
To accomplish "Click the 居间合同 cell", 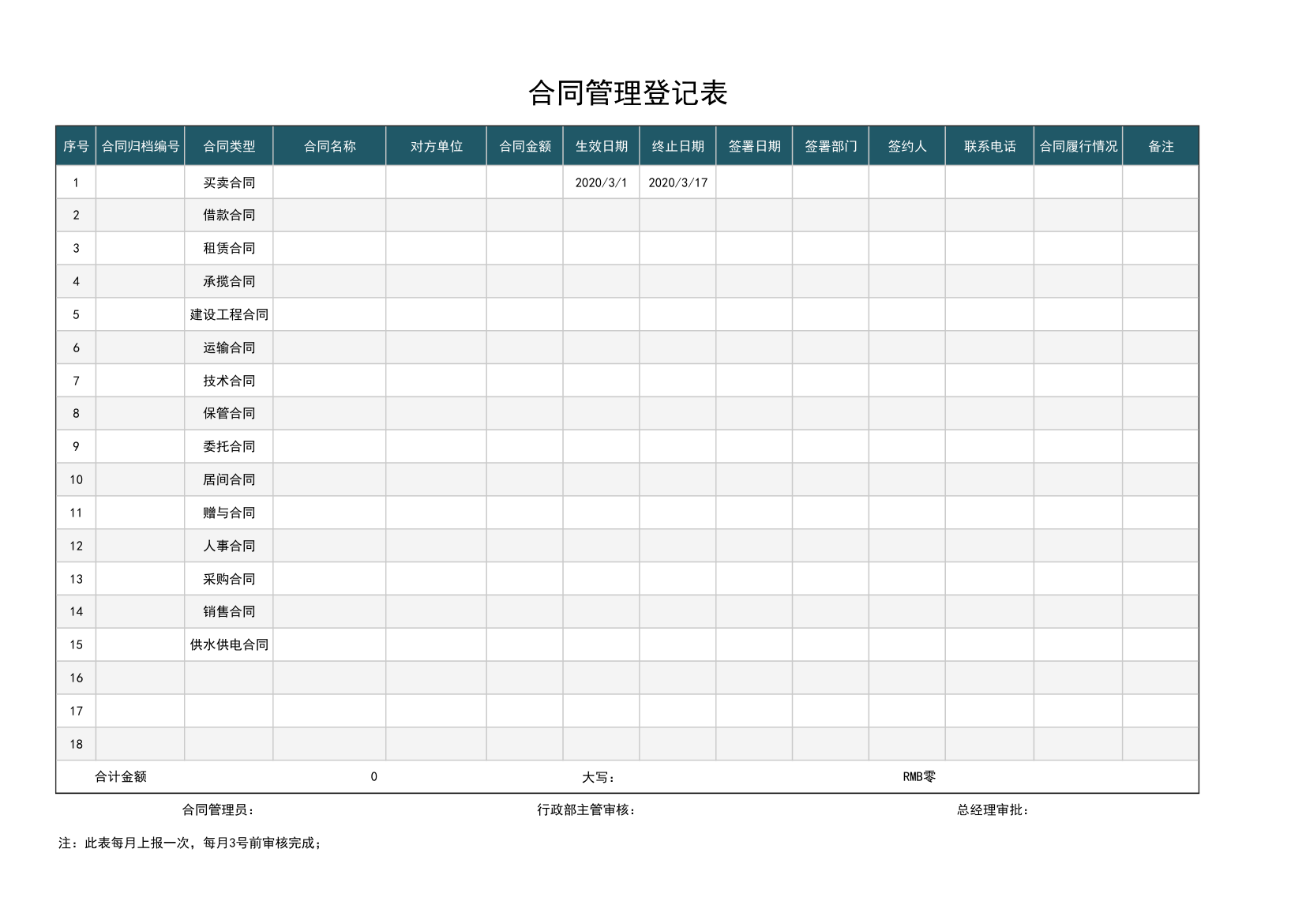I will (x=229, y=479).
